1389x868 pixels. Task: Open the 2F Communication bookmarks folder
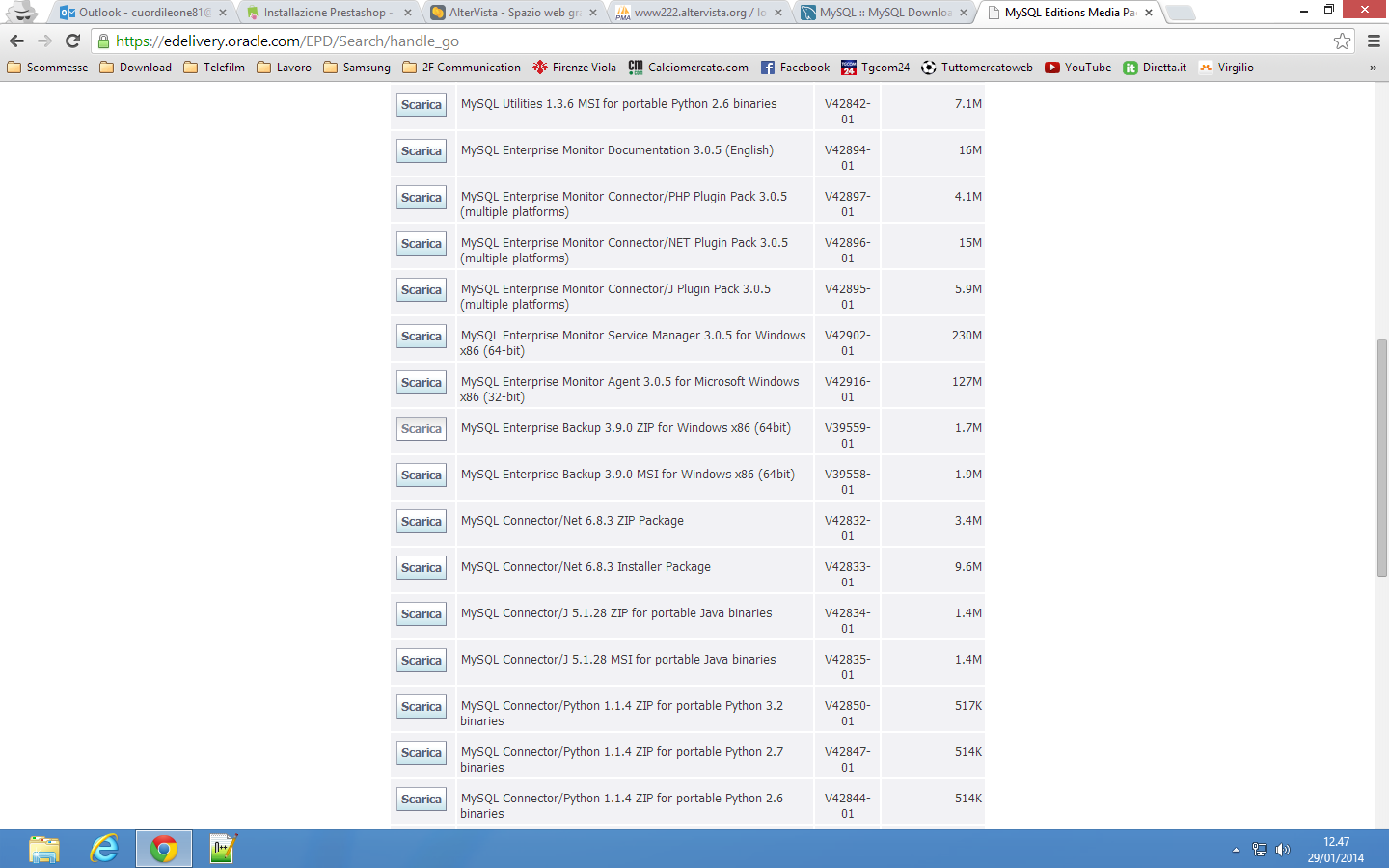[461, 68]
